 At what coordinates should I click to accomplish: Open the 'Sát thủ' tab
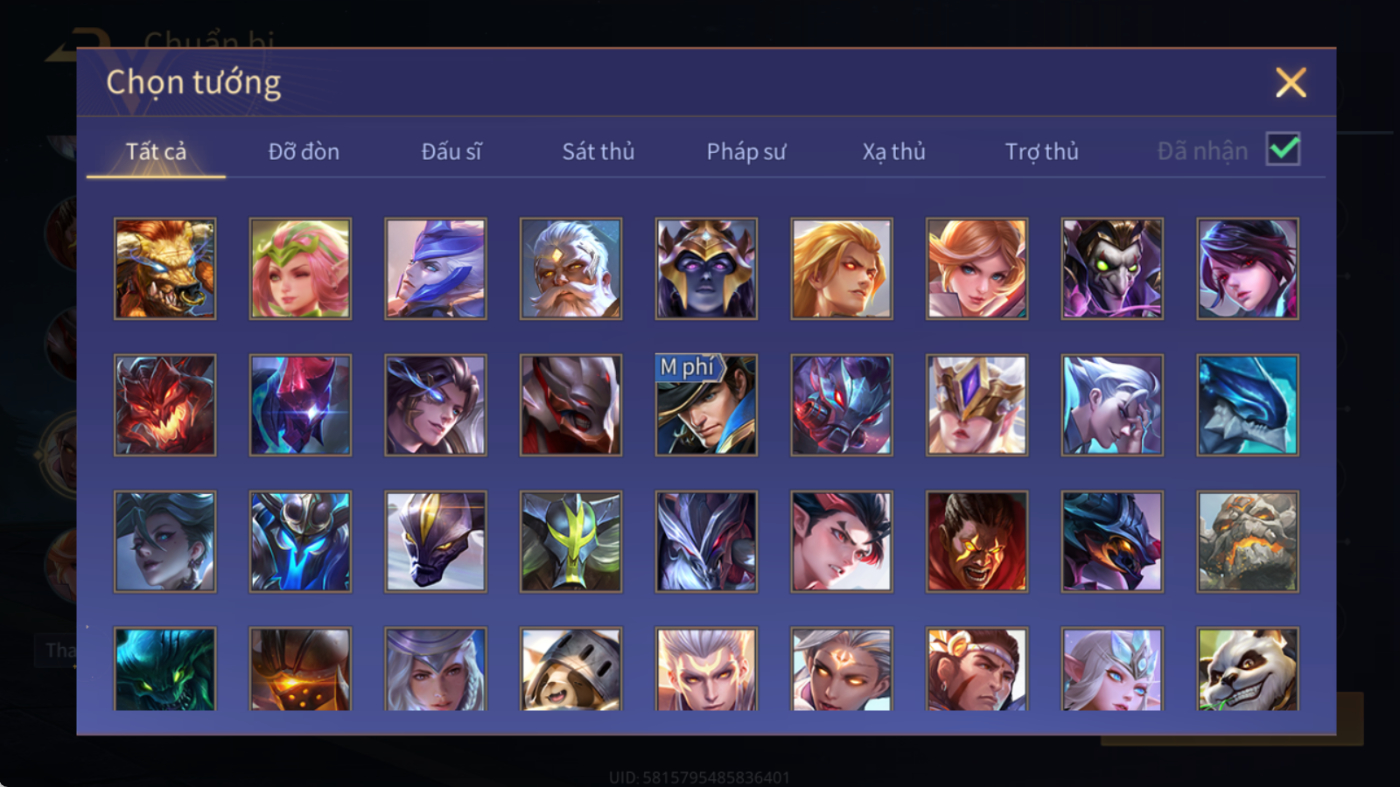598,152
